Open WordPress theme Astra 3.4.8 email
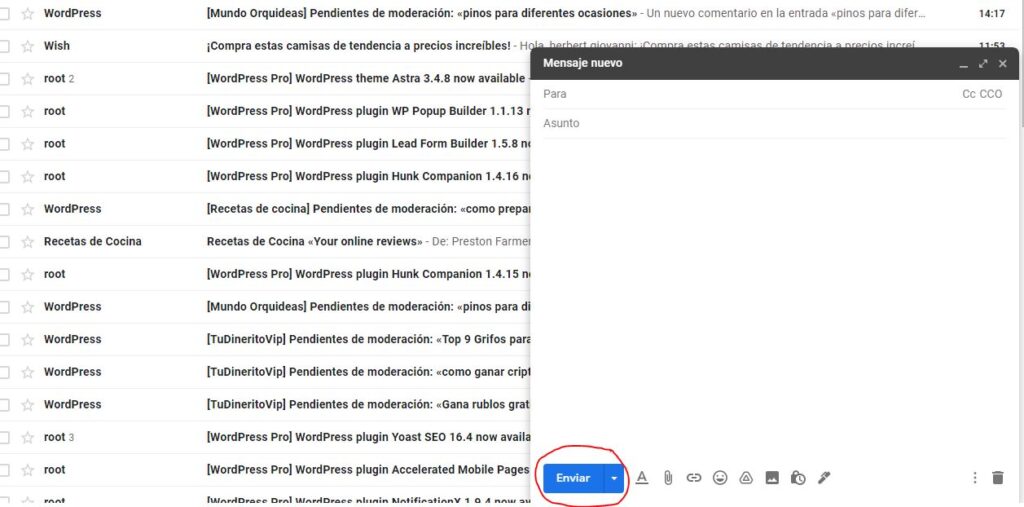The height and width of the screenshot is (507, 1024). pyautogui.click(x=366, y=78)
